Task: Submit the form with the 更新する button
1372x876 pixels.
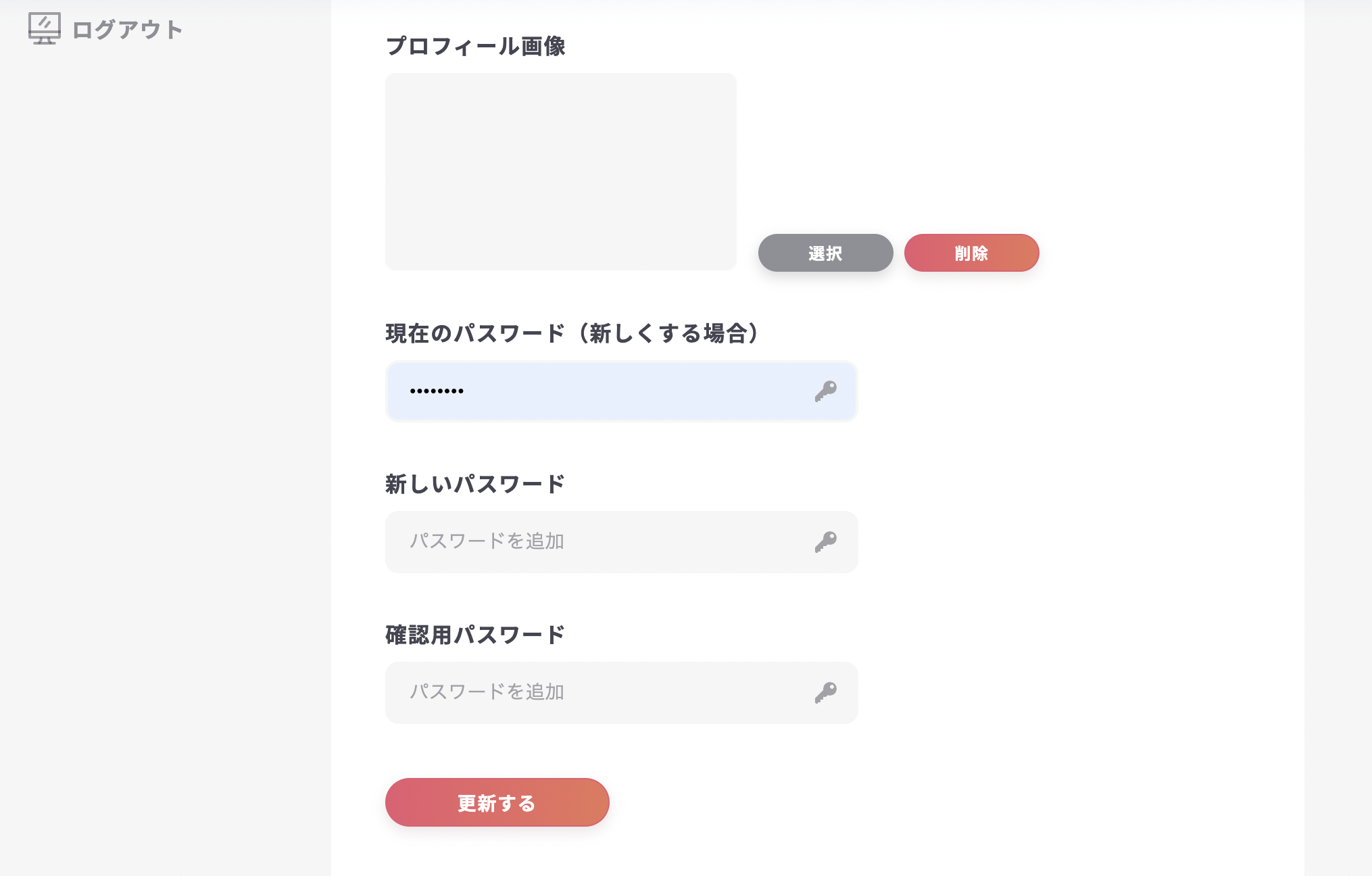Action: [497, 802]
